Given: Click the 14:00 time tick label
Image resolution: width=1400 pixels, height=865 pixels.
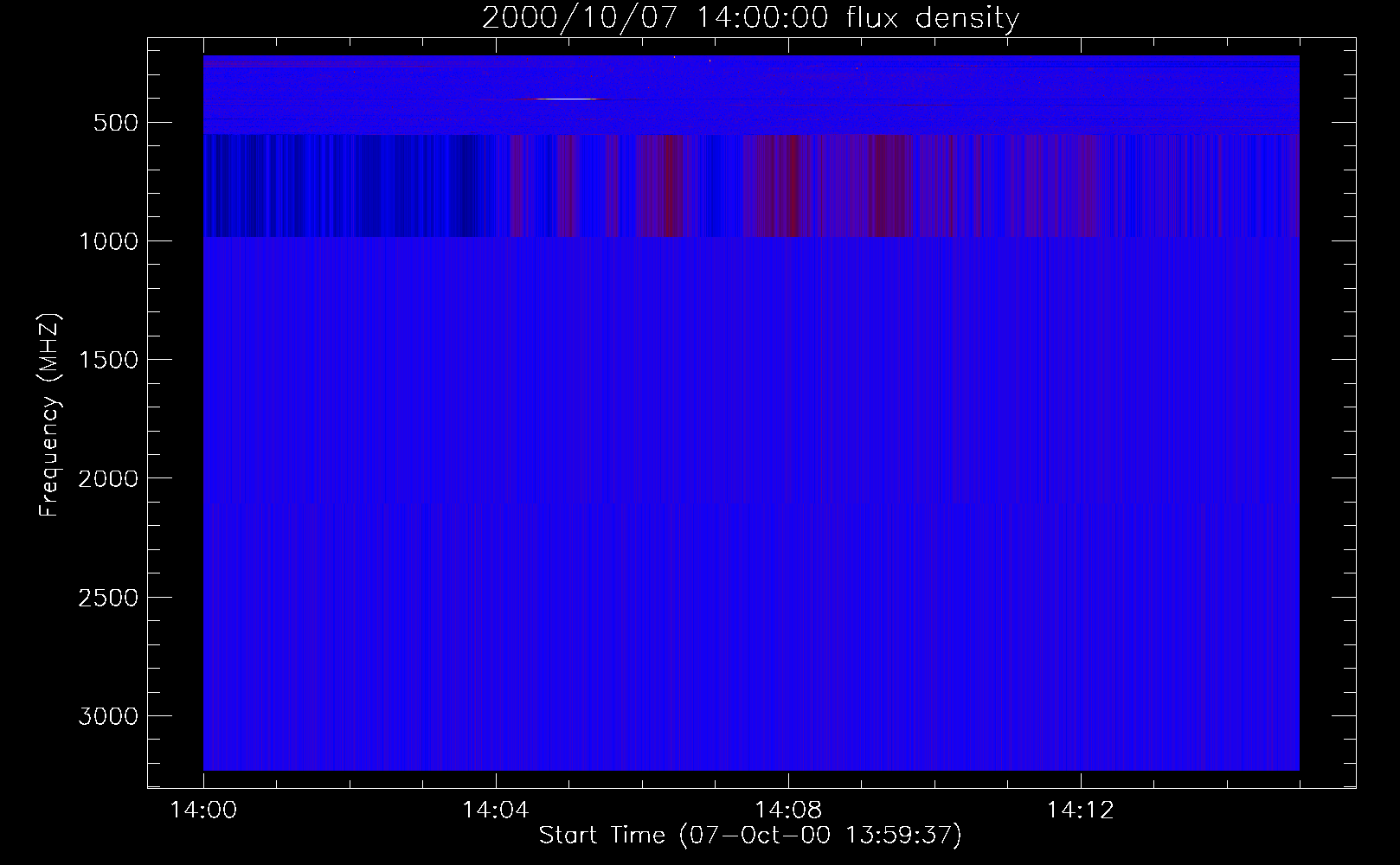Looking at the screenshot, I should 203,811.
